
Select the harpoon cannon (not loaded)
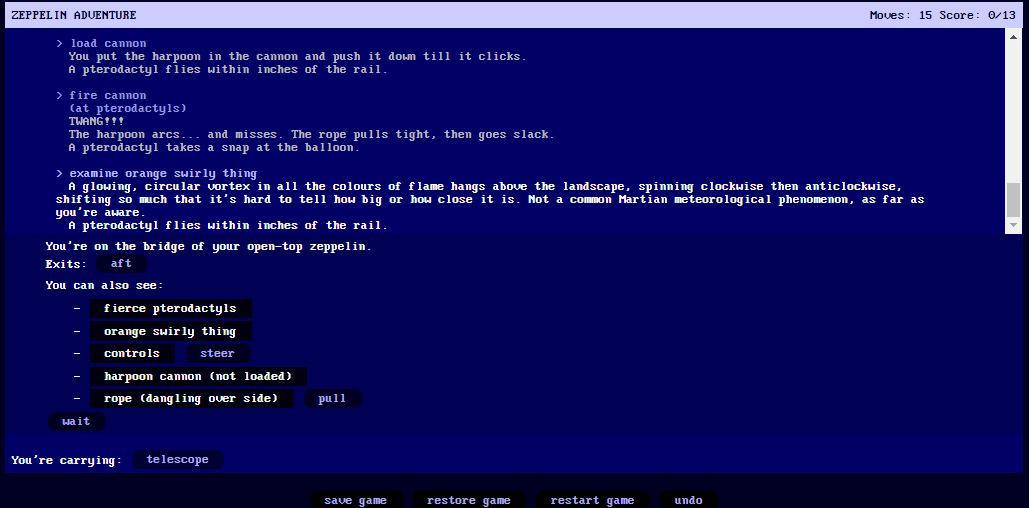tap(198, 377)
